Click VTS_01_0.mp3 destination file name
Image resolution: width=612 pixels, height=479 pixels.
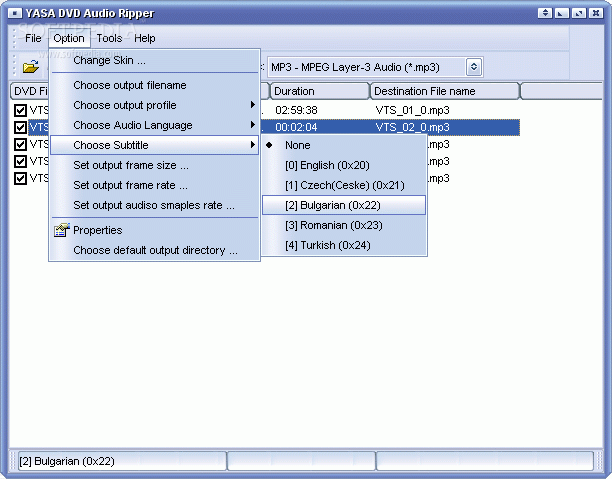point(413,110)
